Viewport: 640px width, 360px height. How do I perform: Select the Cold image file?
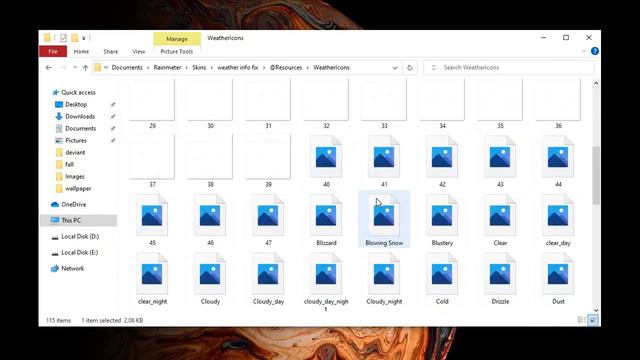coord(442,279)
